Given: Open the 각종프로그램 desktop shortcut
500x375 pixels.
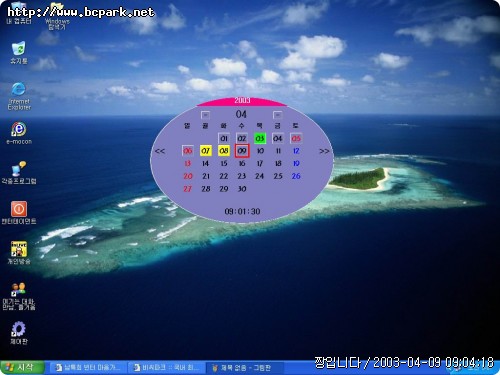Looking at the screenshot, I should click(19, 173).
